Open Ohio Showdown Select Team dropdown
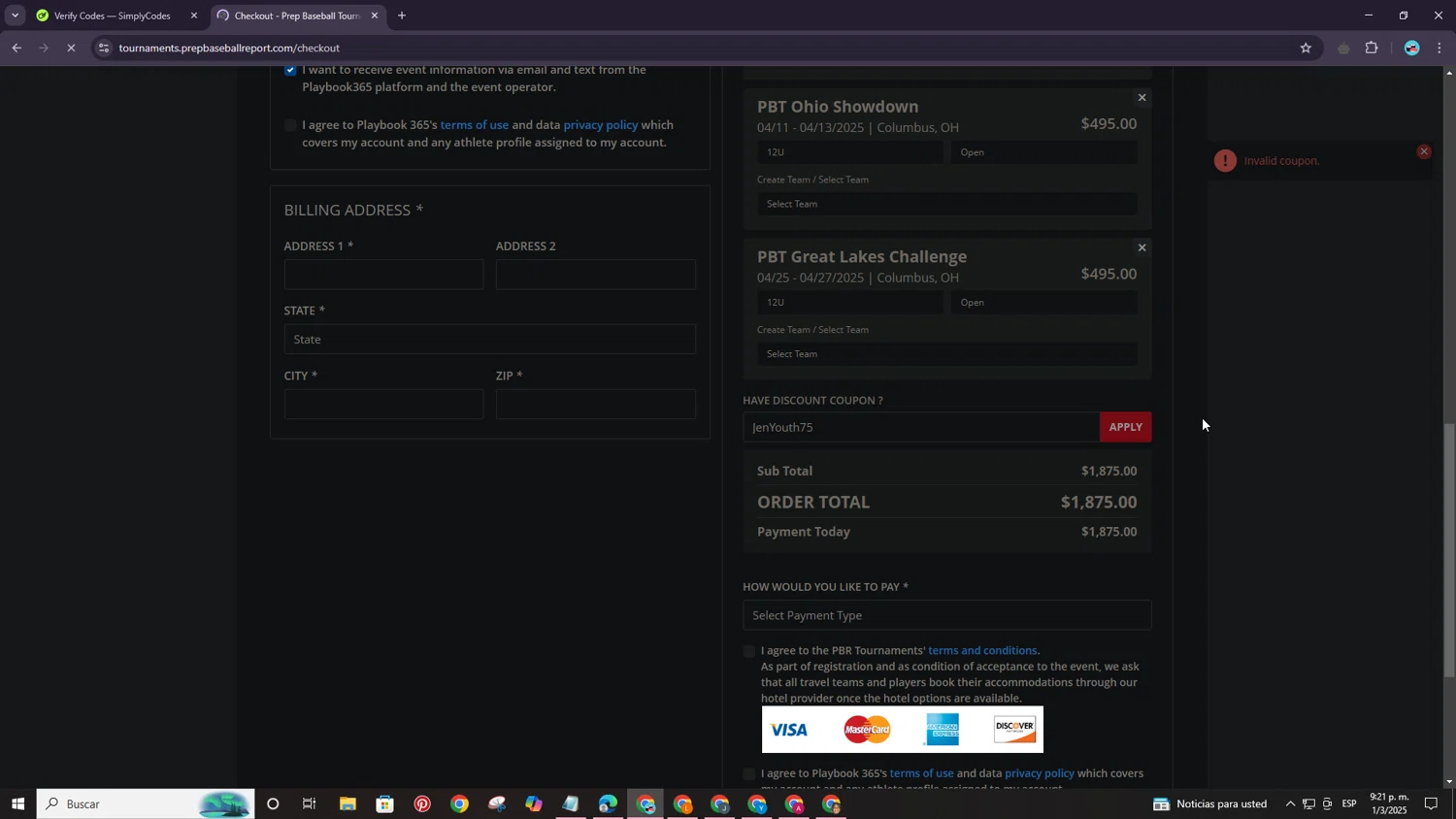The width and height of the screenshot is (1456, 819). [x=946, y=204]
